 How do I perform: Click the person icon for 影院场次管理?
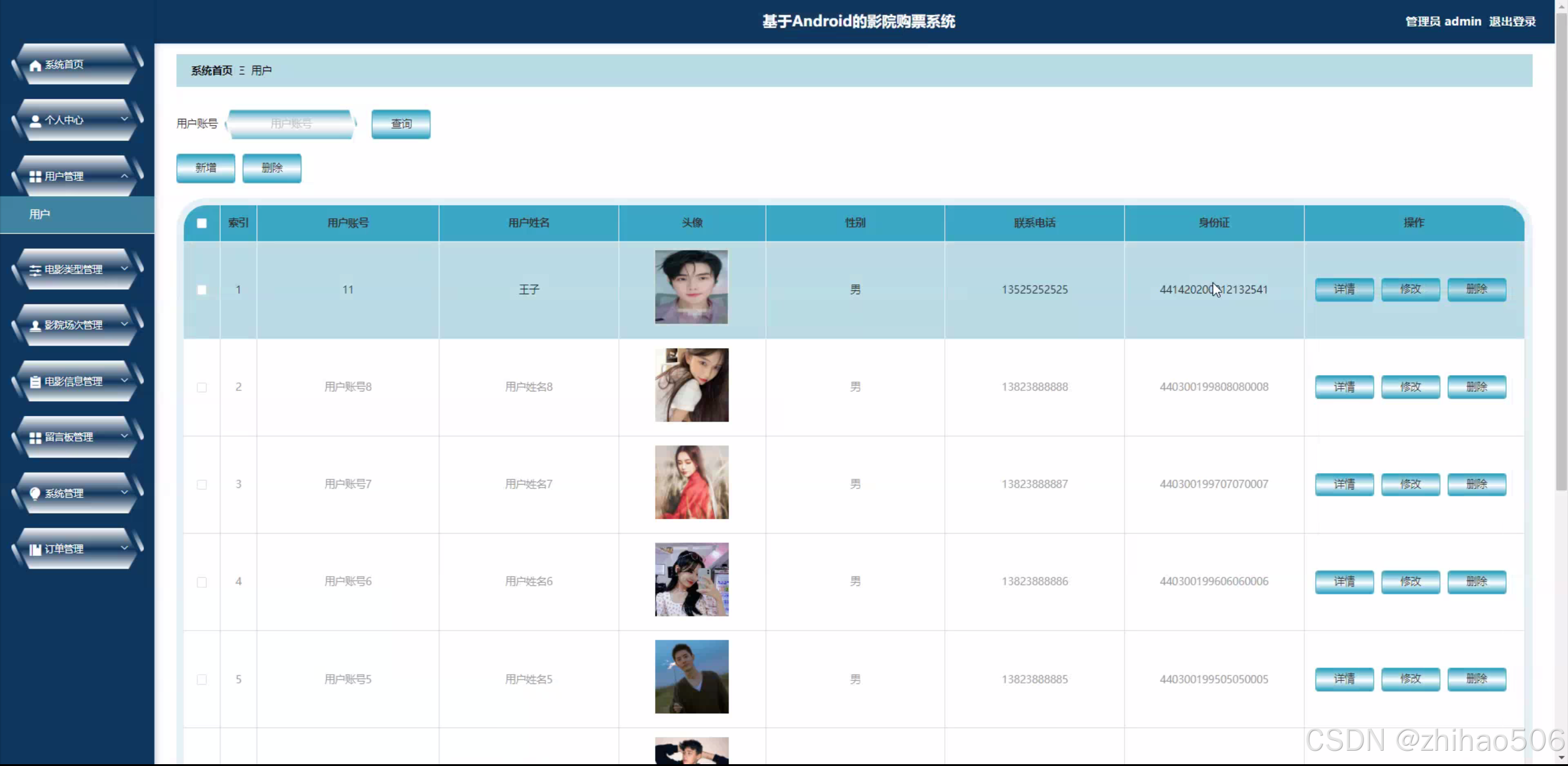36,325
